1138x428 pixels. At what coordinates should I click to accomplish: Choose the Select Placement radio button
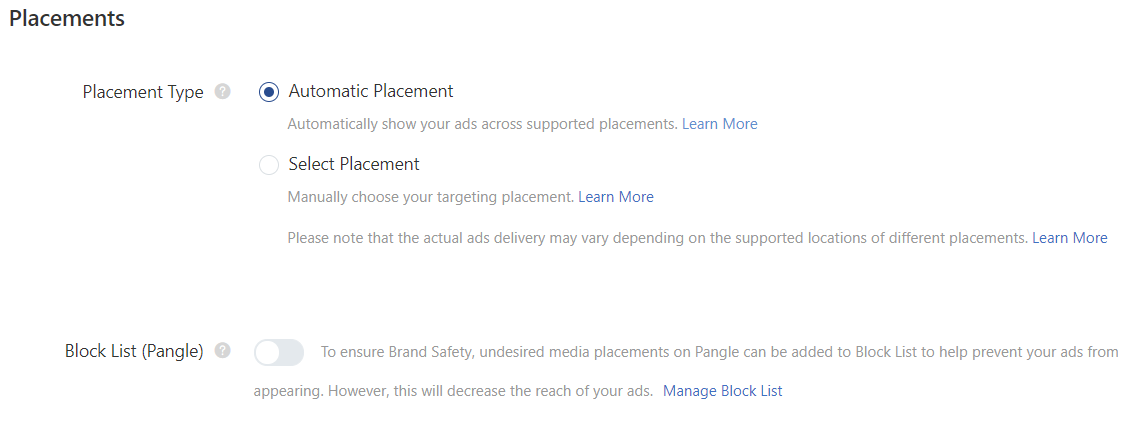tap(268, 165)
